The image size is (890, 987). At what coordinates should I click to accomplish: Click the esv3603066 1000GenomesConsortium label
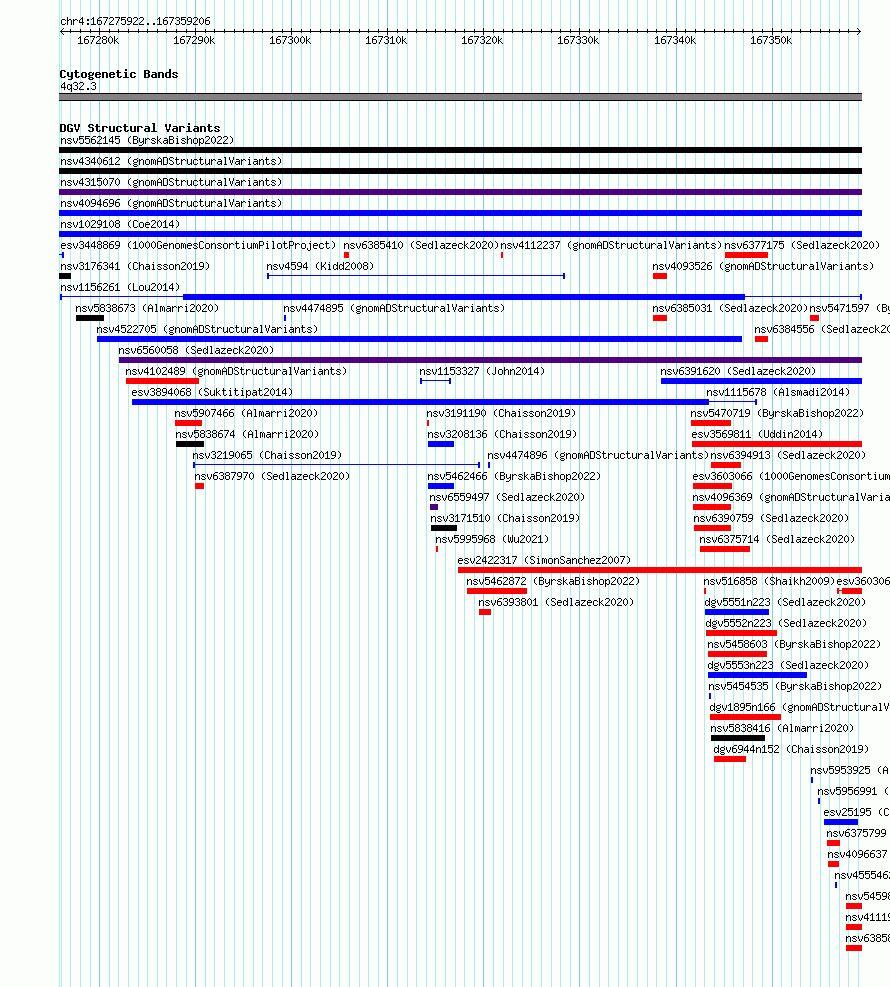pyautogui.click(x=791, y=477)
